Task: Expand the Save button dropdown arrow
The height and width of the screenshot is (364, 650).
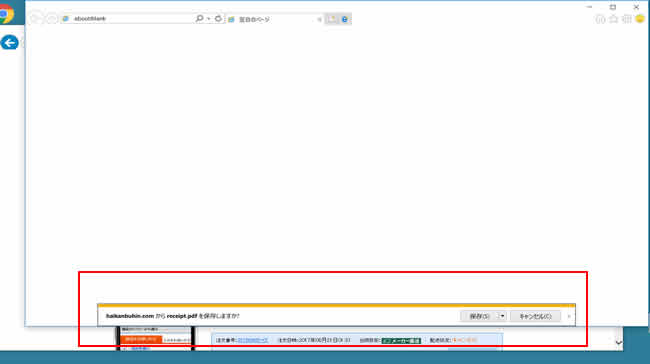Action: [x=502, y=316]
